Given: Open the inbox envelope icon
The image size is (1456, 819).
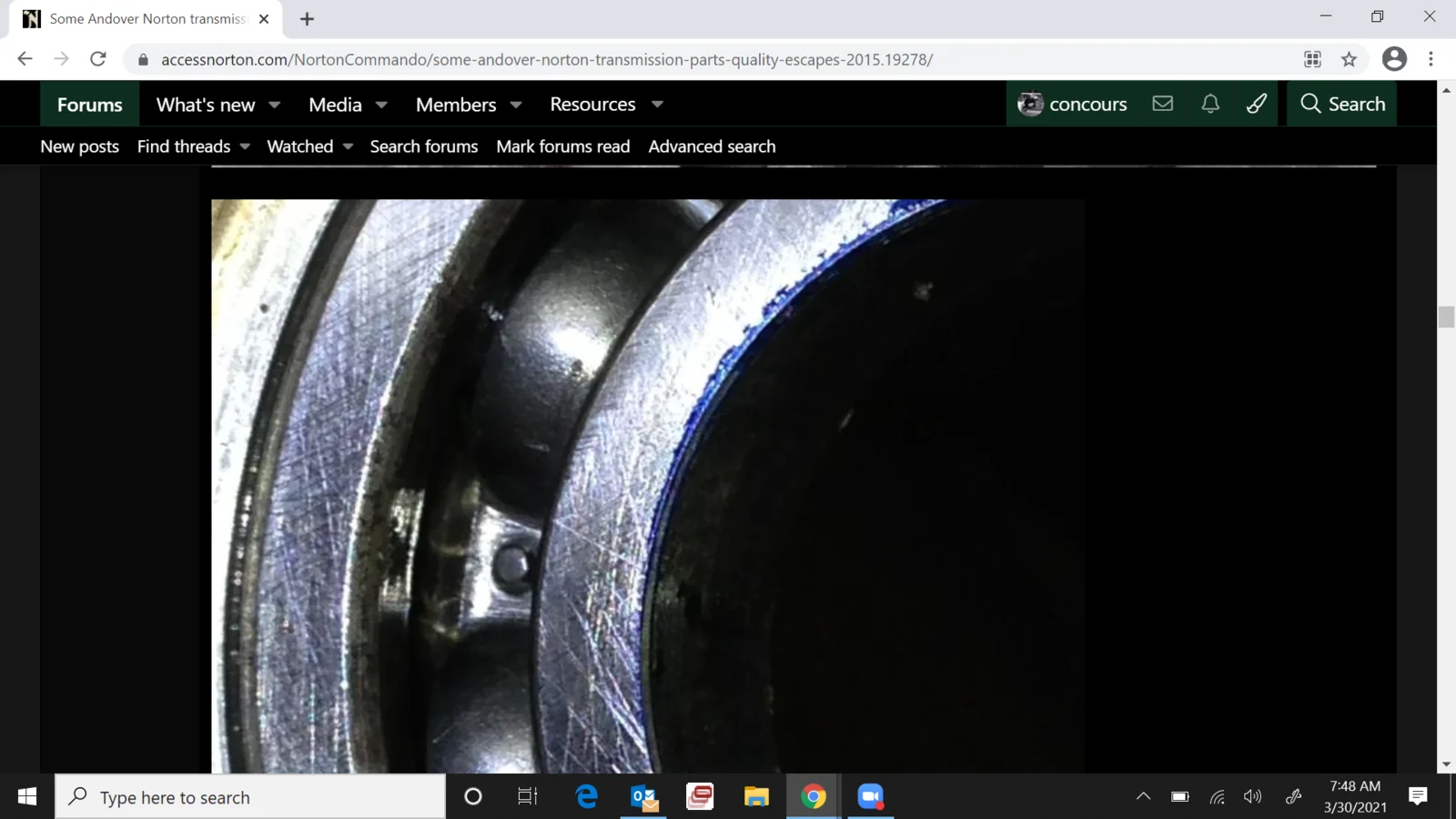Looking at the screenshot, I should pos(1162,104).
